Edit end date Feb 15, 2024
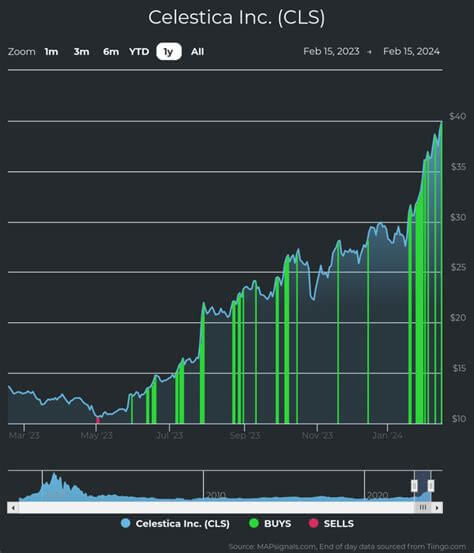Screen dimensions: 474x553 [411, 51]
